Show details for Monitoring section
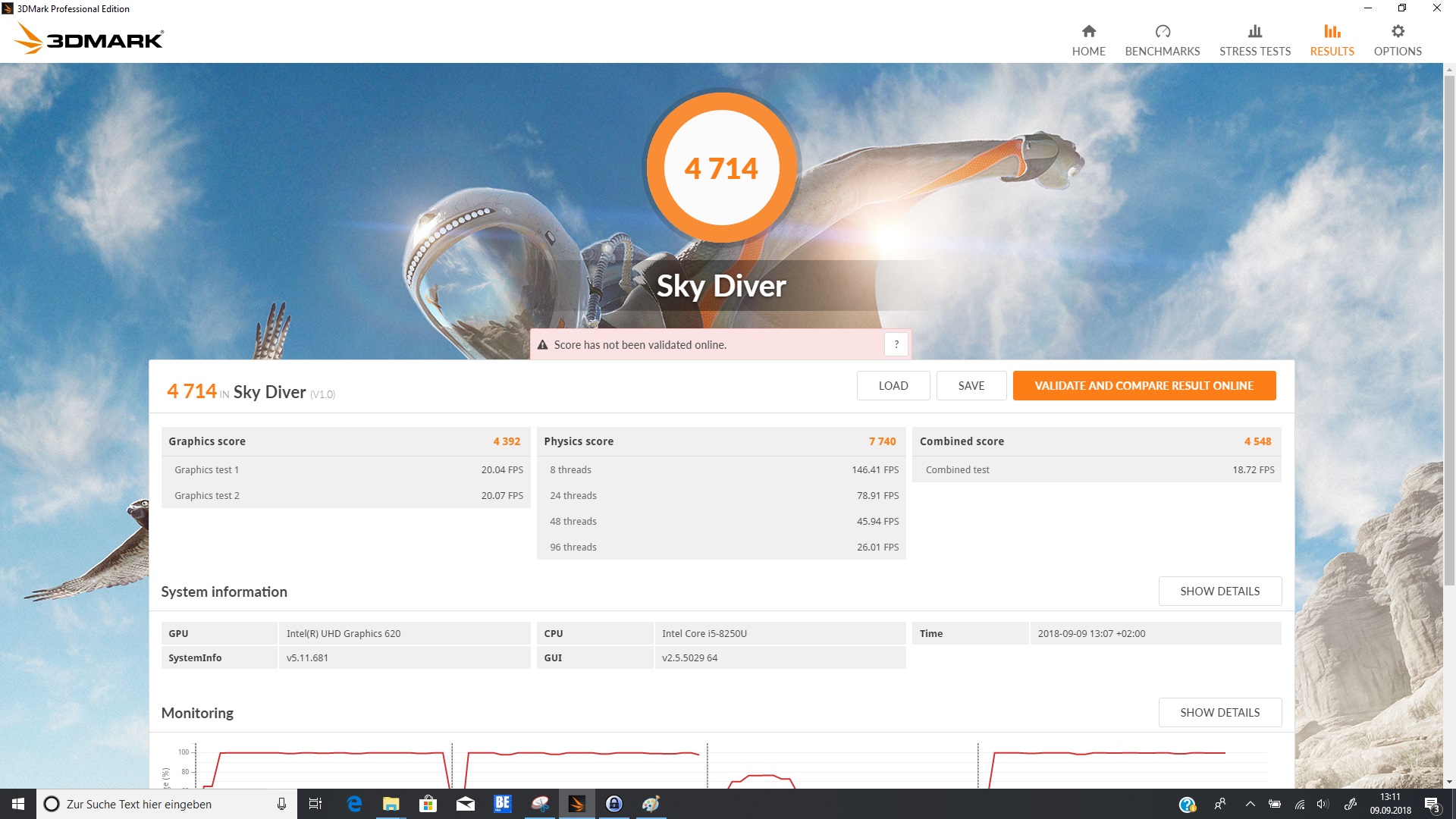The width and height of the screenshot is (1456, 819). tap(1219, 712)
